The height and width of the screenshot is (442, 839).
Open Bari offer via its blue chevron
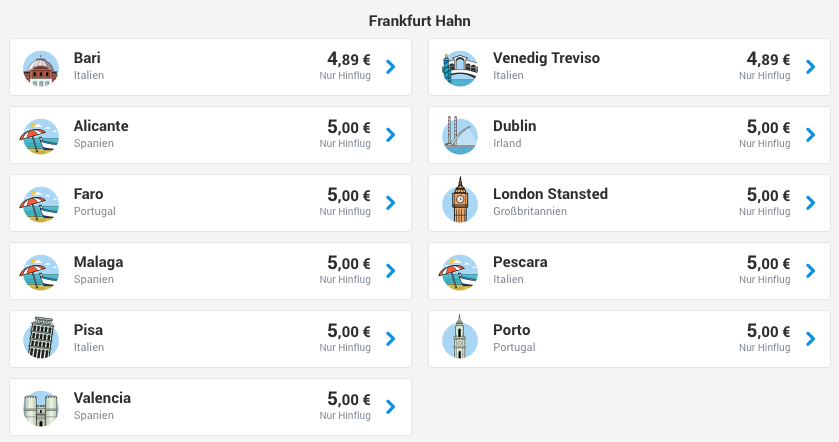391,67
